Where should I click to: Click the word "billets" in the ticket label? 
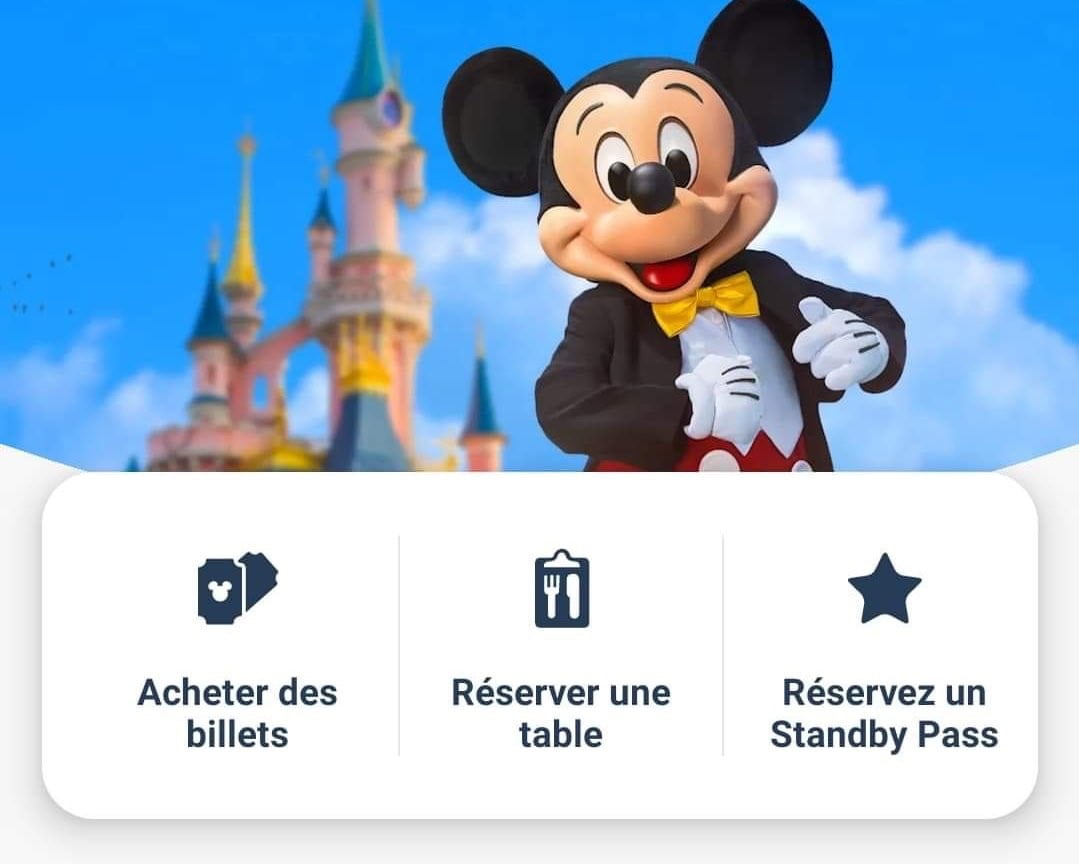click(x=237, y=735)
